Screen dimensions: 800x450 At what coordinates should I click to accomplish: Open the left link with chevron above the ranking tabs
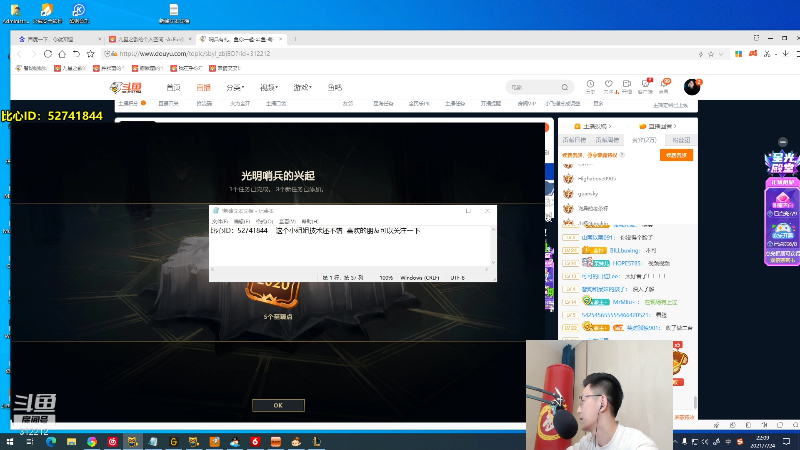click(x=593, y=126)
